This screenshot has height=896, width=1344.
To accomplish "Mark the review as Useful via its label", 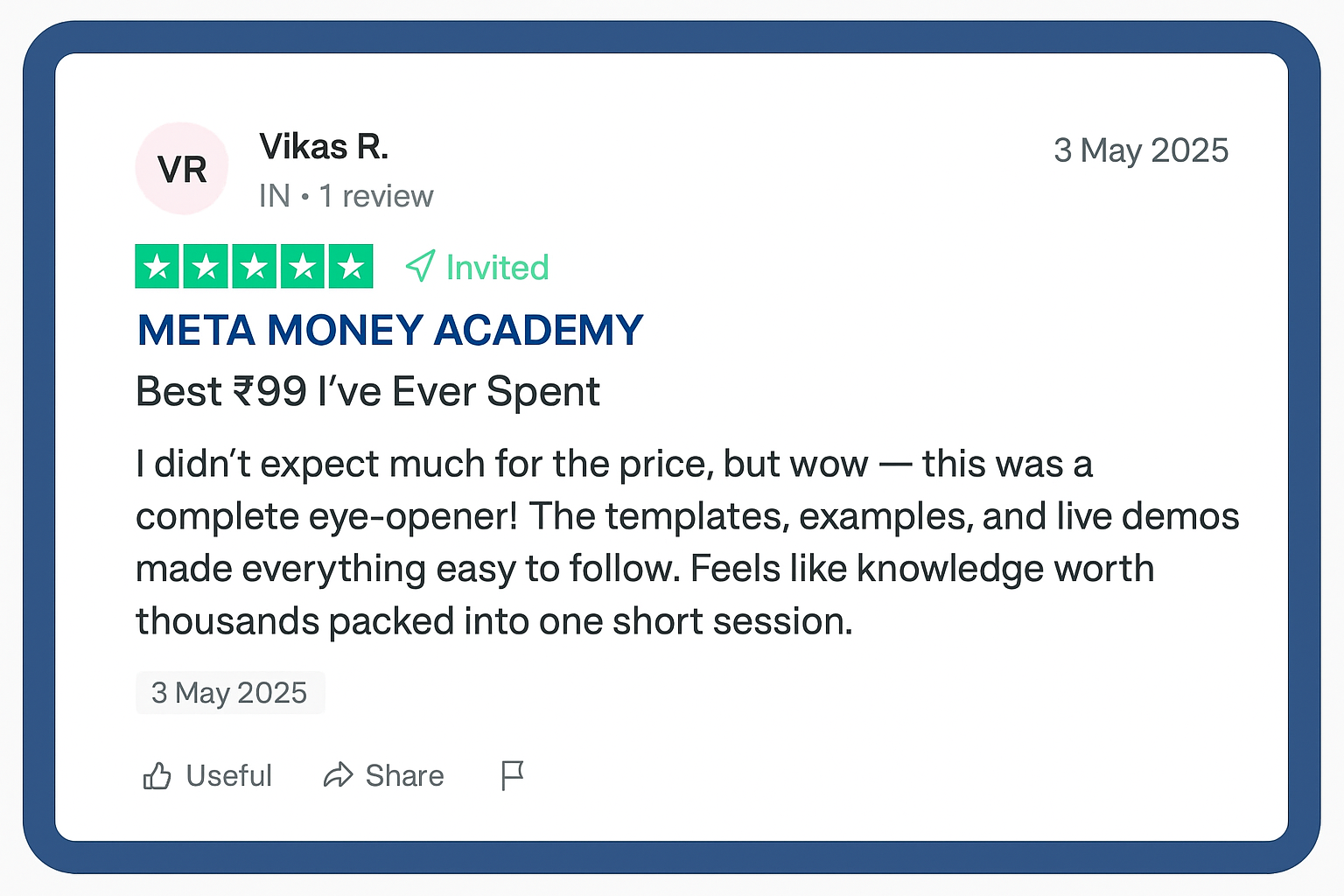I will point(229,776).
